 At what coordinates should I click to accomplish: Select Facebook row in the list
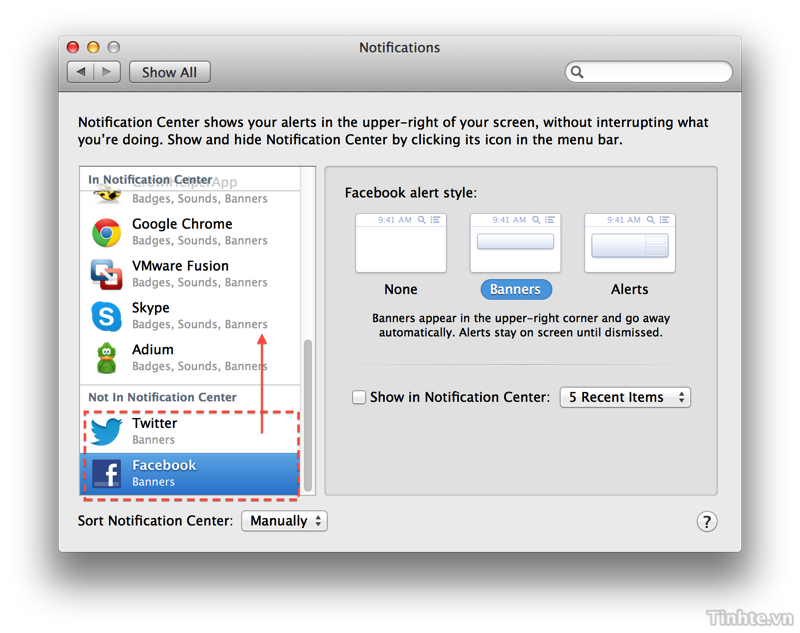(190, 473)
